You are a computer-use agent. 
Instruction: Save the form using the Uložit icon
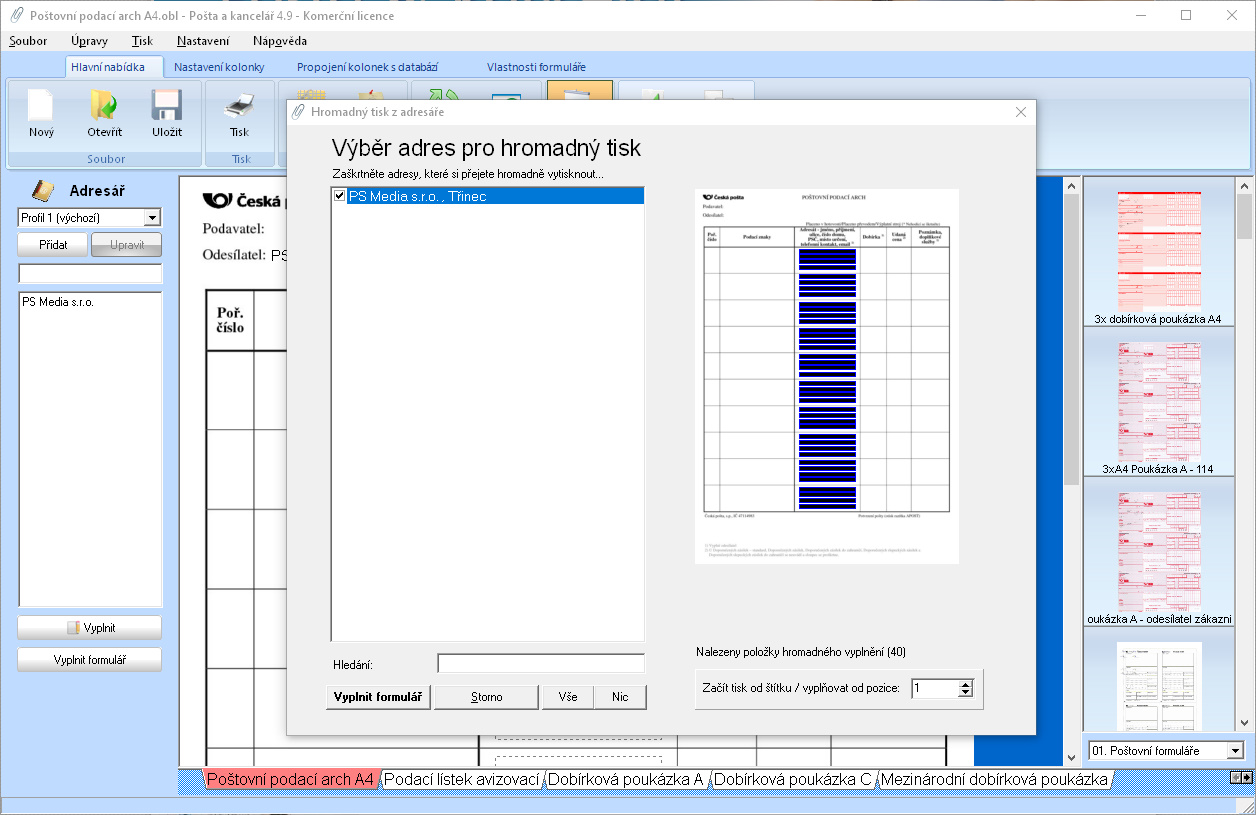click(166, 107)
